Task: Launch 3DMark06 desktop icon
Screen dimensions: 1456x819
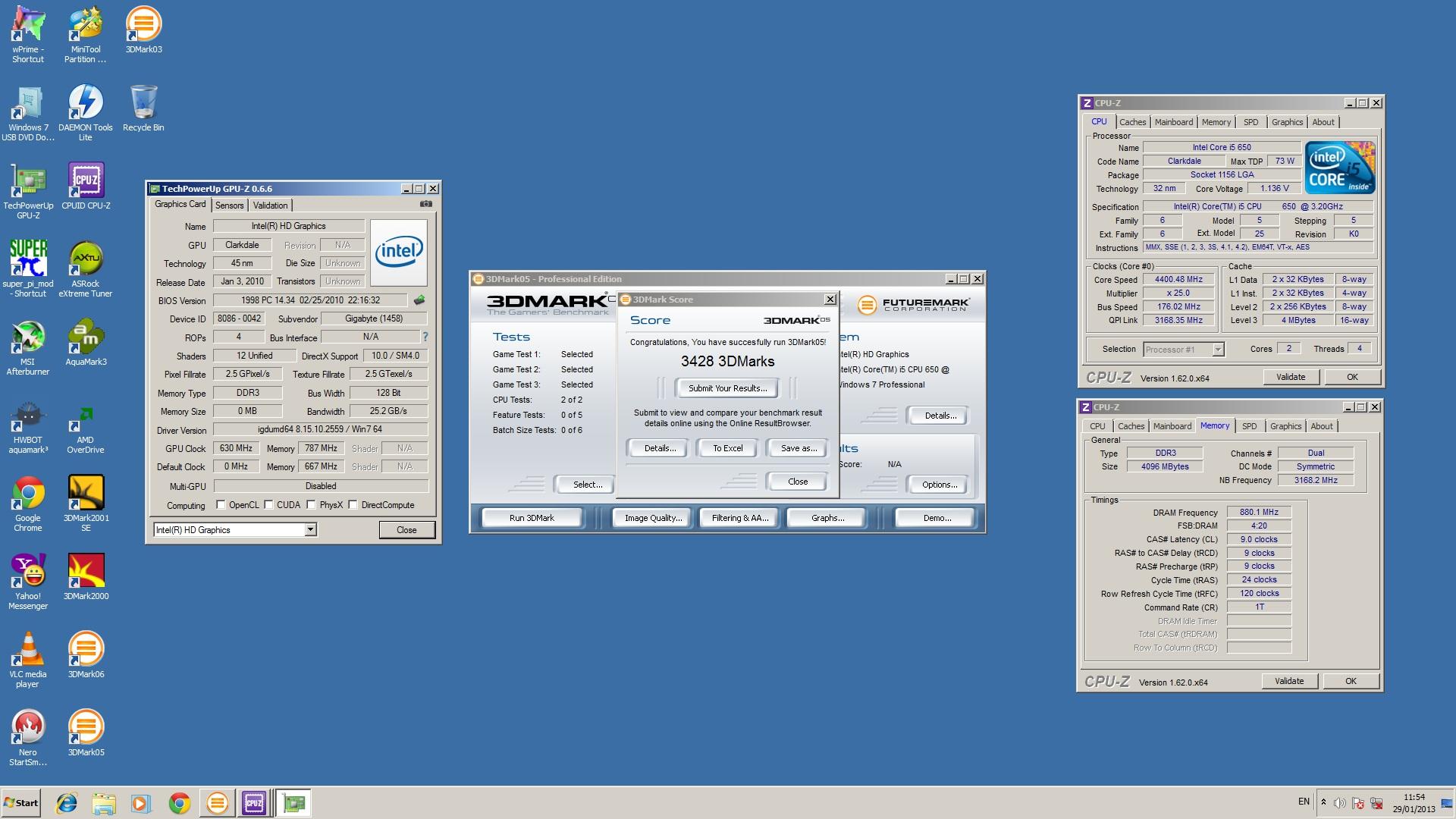Action: [x=86, y=655]
